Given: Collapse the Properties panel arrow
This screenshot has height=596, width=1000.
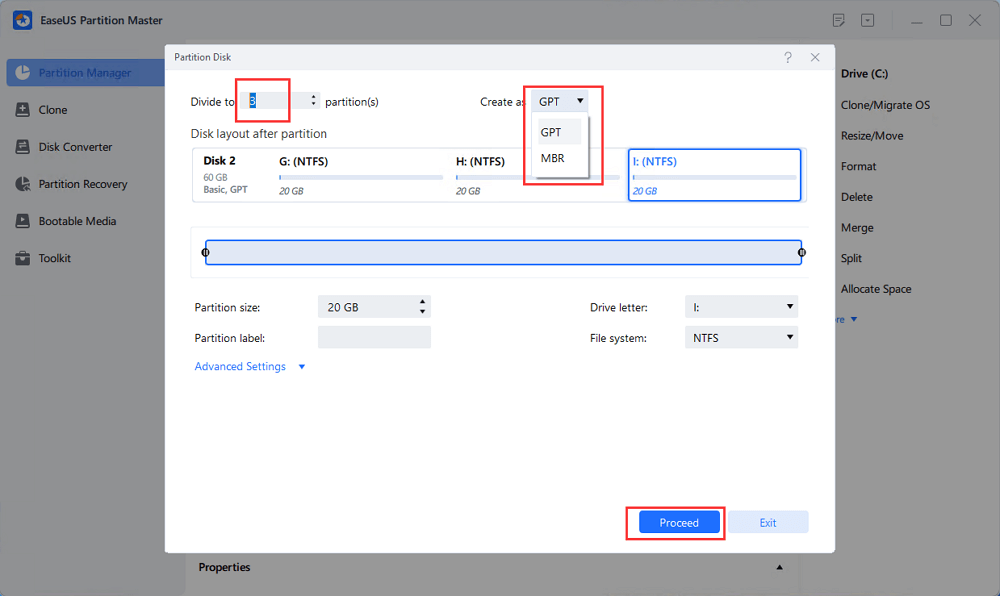Looking at the screenshot, I should click(779, 567).
